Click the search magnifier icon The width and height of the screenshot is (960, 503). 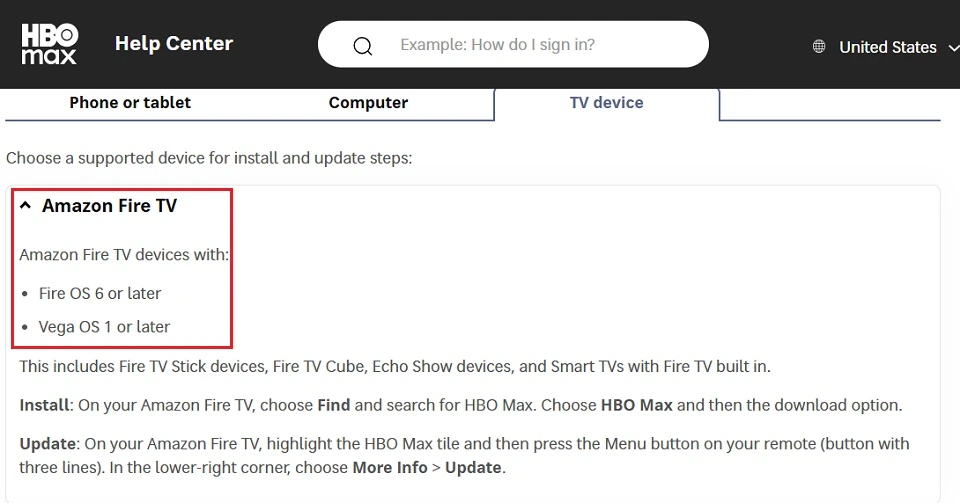tap(362, 46)
